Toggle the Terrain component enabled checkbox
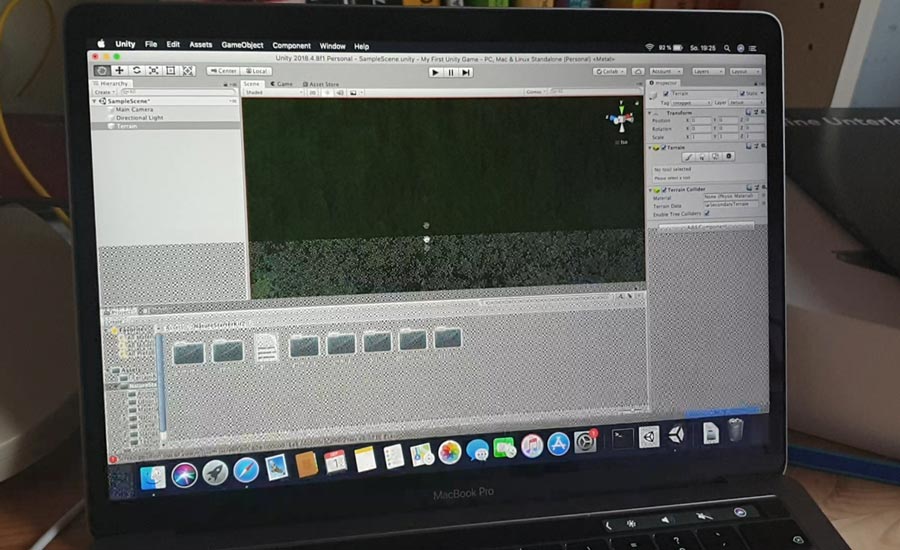The image size is (900, 550). (x=664, y=148)
